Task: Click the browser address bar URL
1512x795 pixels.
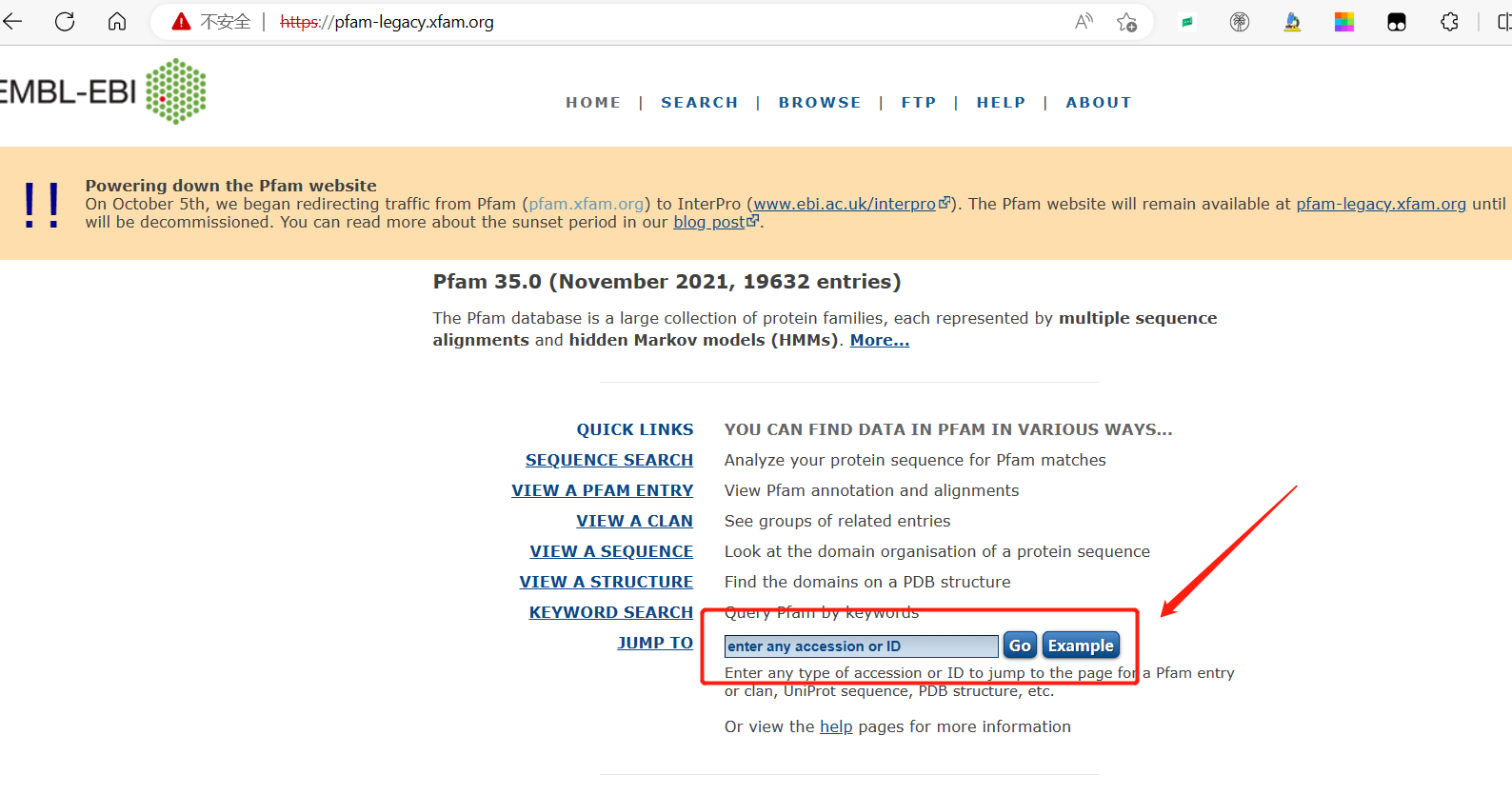Action: (x=388, y=22)
